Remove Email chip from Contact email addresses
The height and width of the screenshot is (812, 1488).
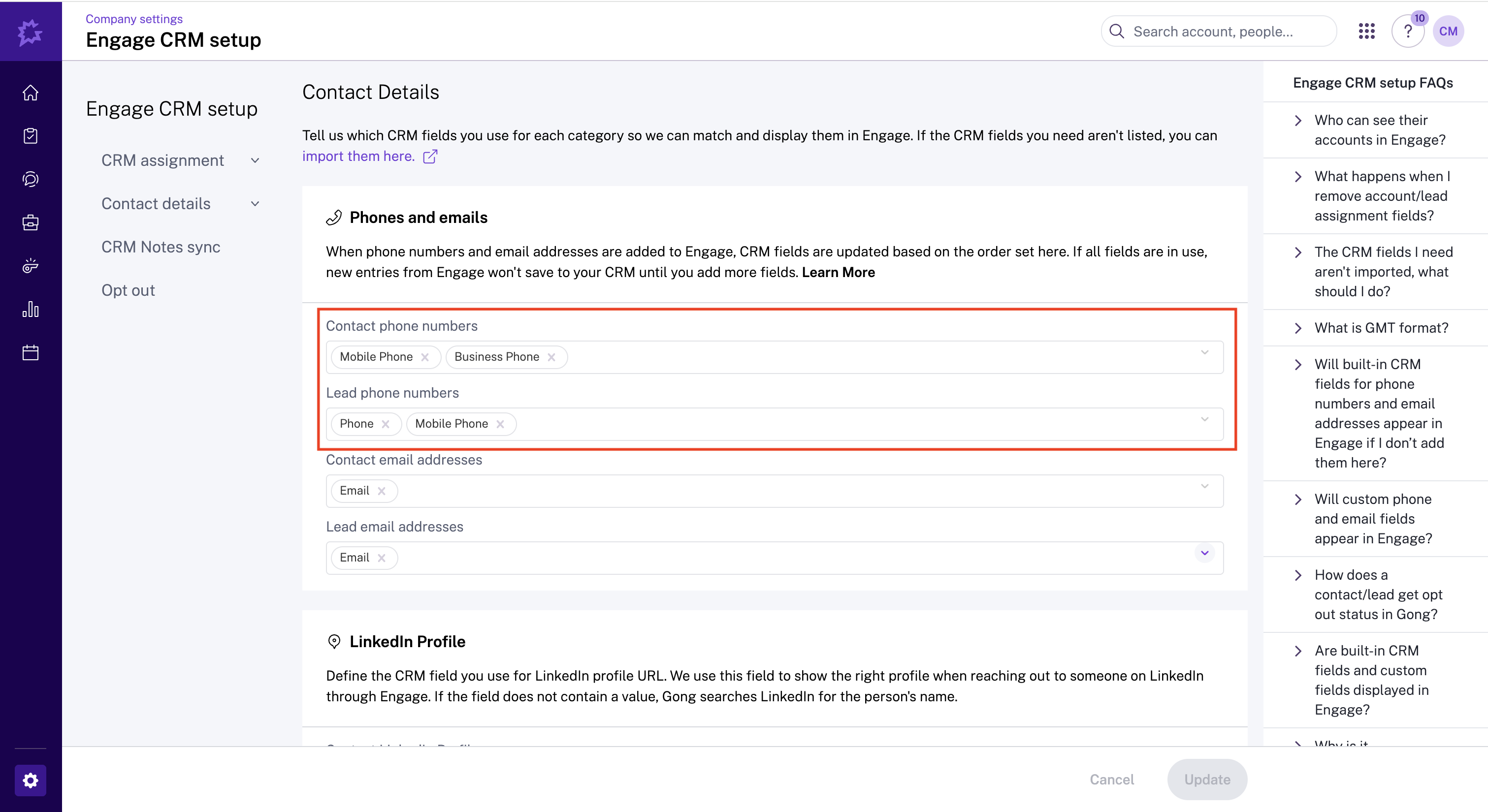pyautogui.click(x=382, y=491)
